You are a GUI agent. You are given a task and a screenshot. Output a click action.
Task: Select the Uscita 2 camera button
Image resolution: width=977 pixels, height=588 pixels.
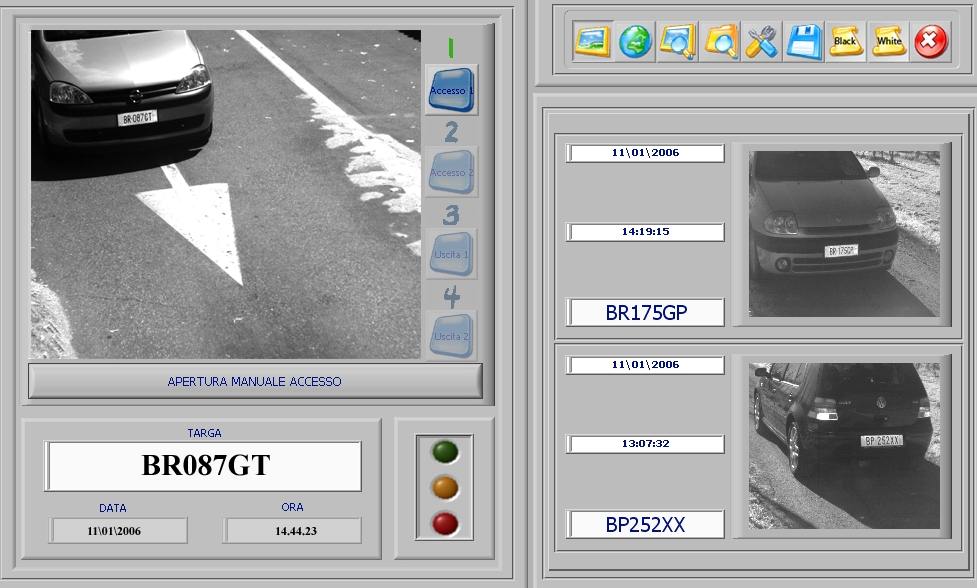tap(451, 336)
